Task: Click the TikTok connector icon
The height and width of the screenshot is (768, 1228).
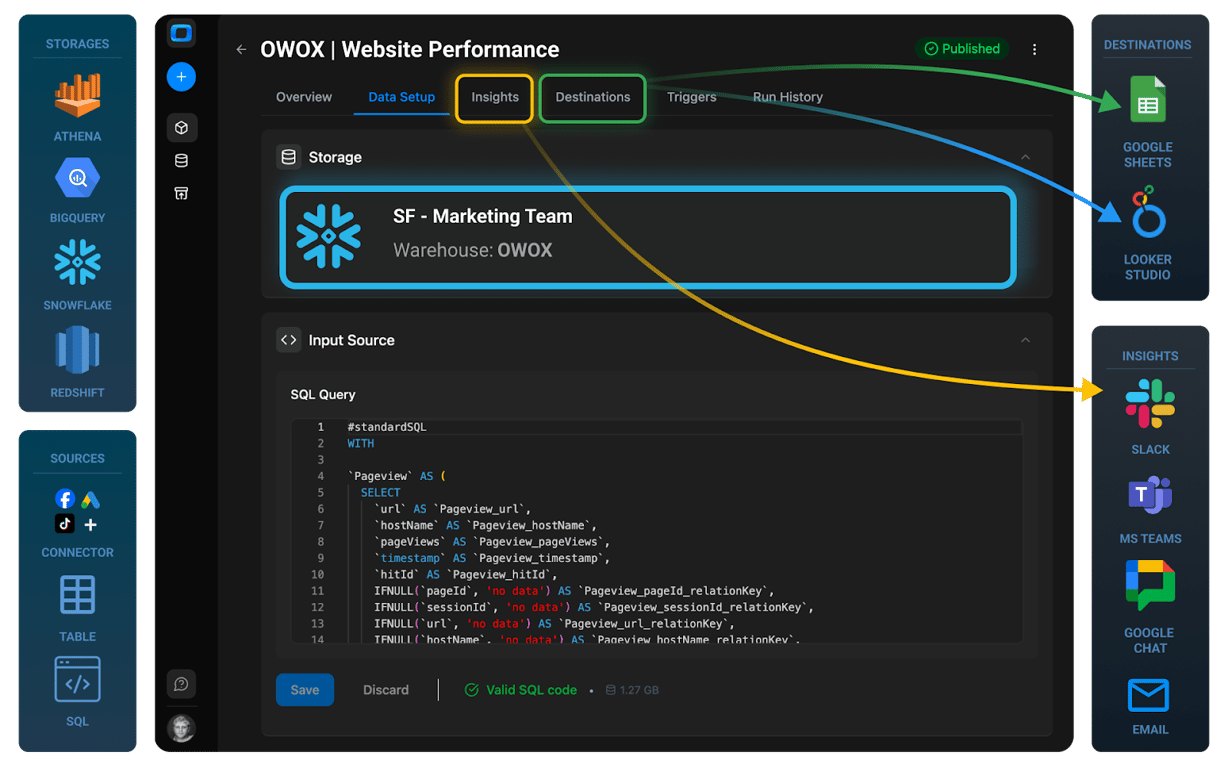Action: (x=65, y=524)
